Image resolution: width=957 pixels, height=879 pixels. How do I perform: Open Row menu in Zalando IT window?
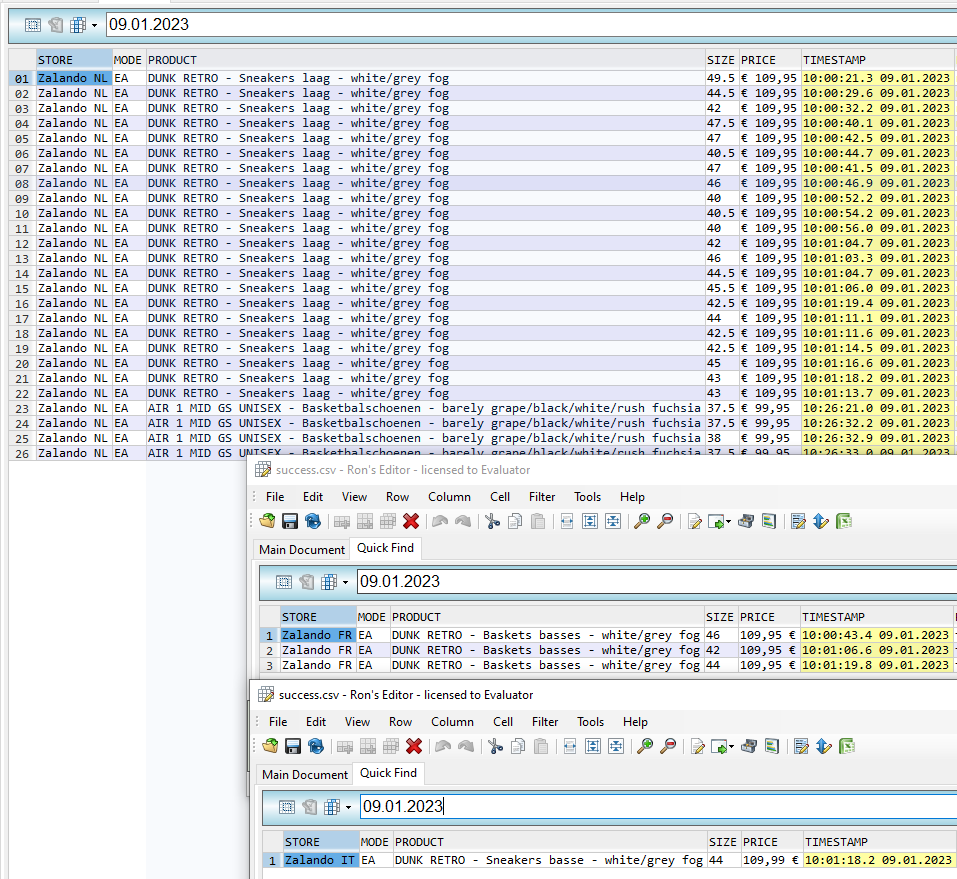400,722
